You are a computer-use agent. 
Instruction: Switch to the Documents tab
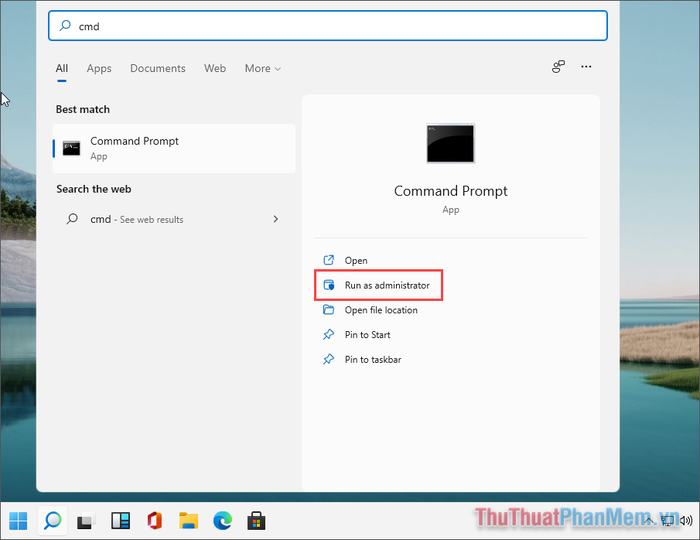click(158, 68)
